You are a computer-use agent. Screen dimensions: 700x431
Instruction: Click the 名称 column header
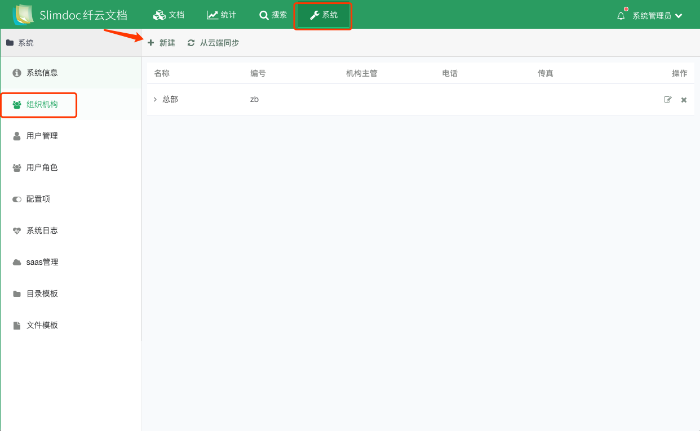pyautogui.click(x=162, y=73)
